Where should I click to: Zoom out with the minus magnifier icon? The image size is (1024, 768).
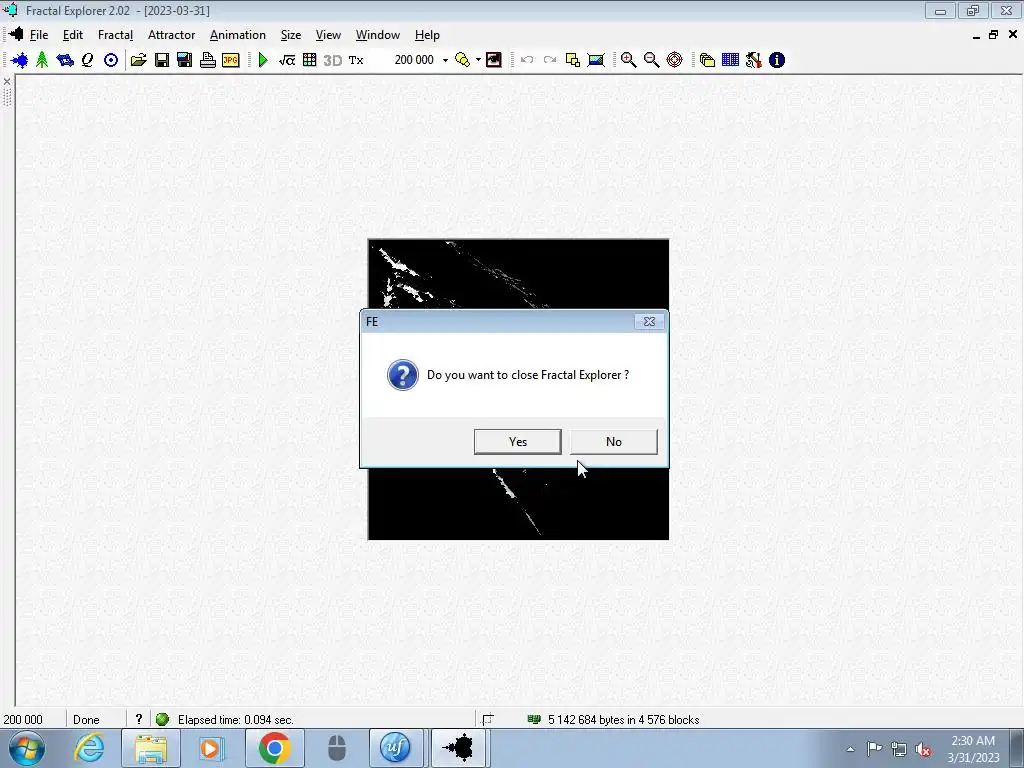(x=651, y=60)
